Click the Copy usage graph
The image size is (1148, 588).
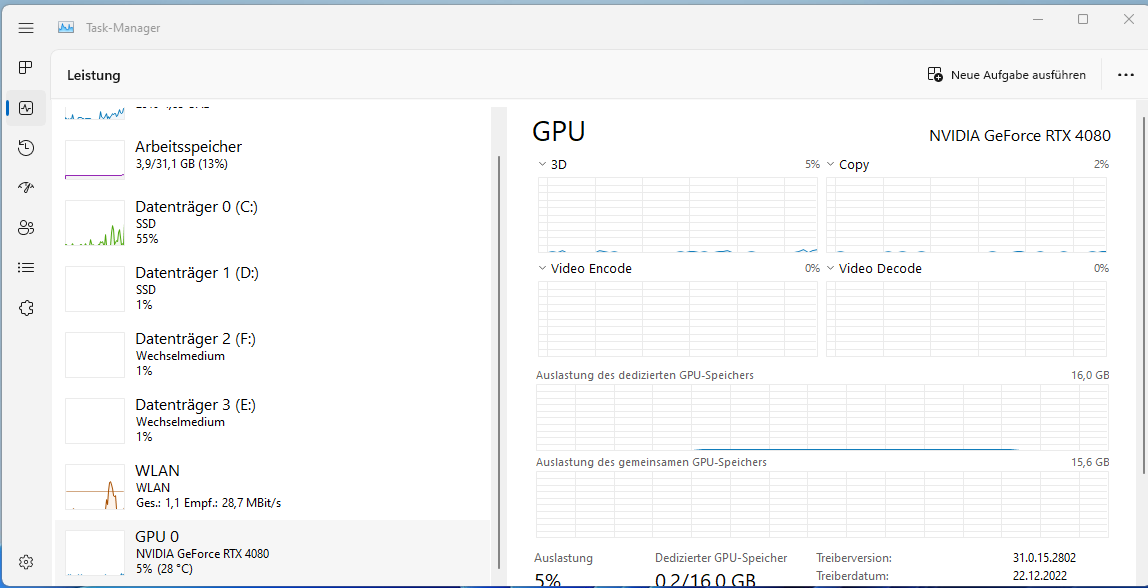coord(966,215)
